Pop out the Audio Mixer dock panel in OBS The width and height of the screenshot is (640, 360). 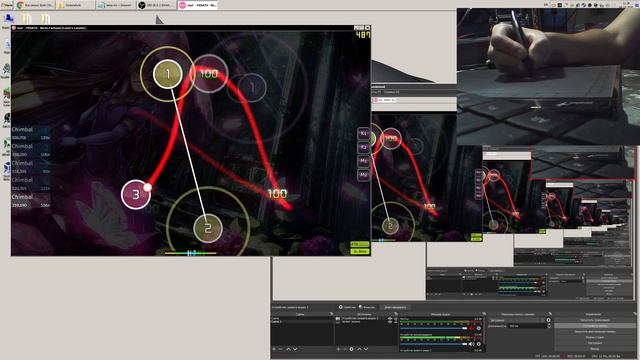coord(484,313)
